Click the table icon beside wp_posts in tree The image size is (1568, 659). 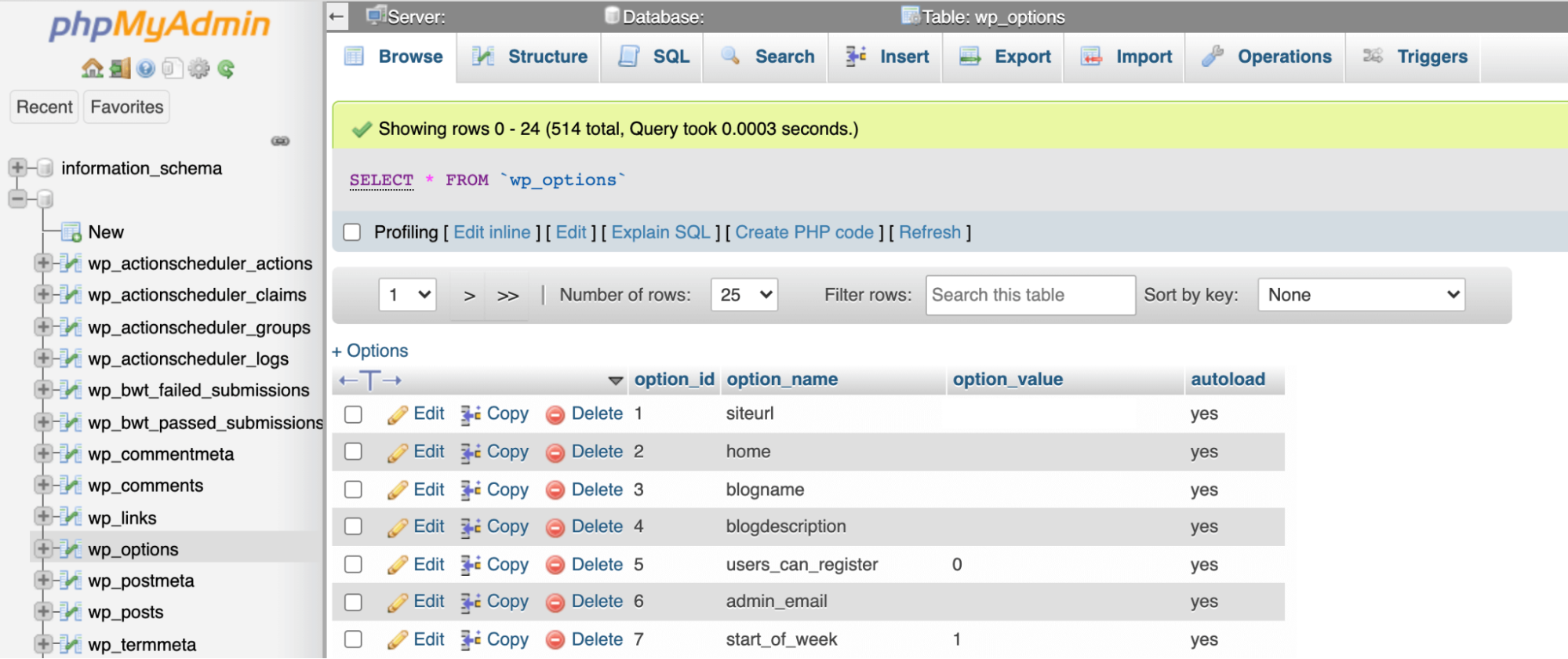coord(71,612)
